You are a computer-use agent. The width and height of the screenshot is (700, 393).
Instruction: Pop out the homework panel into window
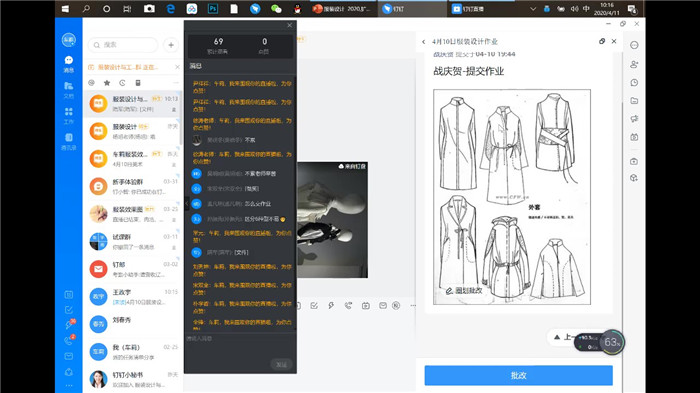pos(602,41)
